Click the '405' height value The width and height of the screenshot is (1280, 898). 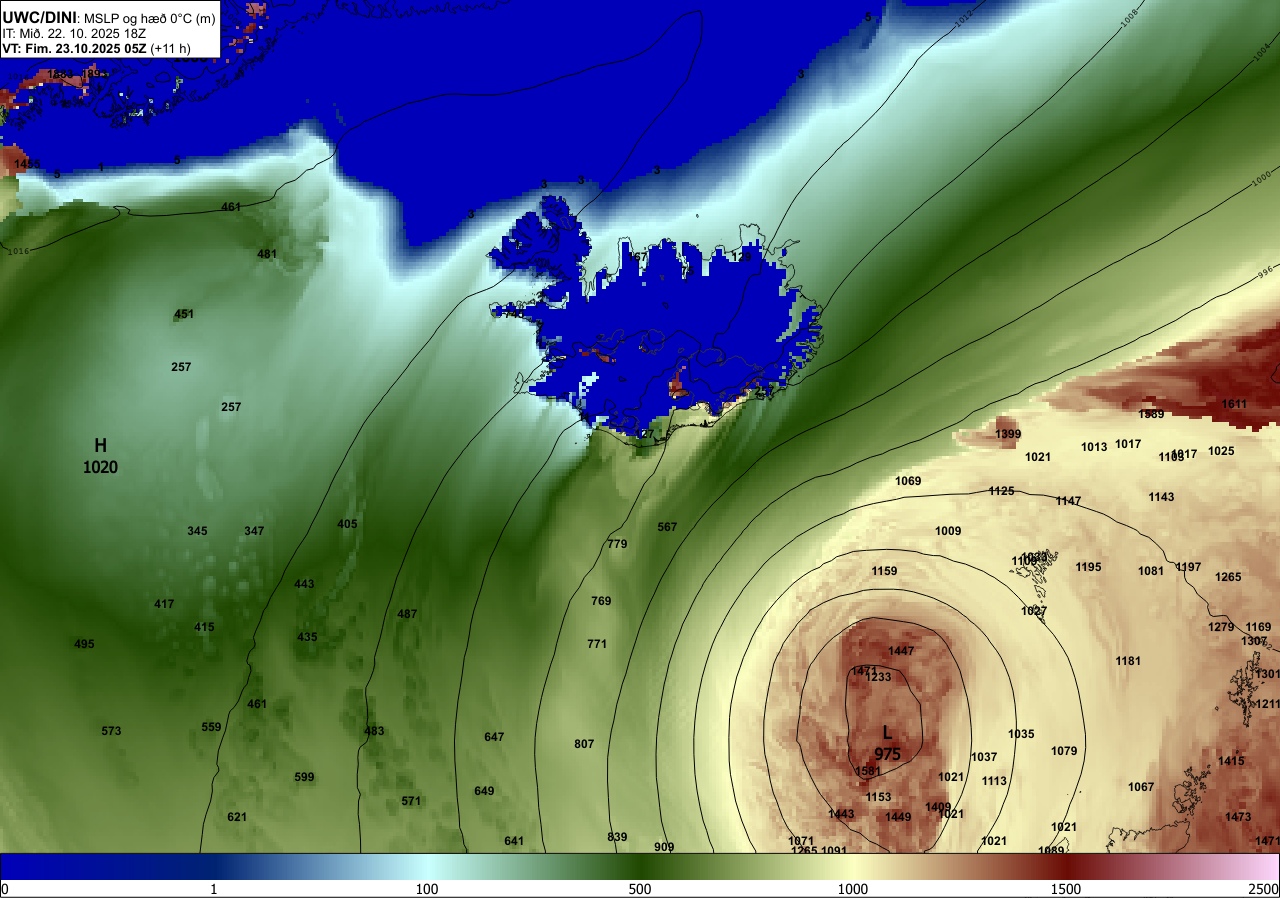347,524
